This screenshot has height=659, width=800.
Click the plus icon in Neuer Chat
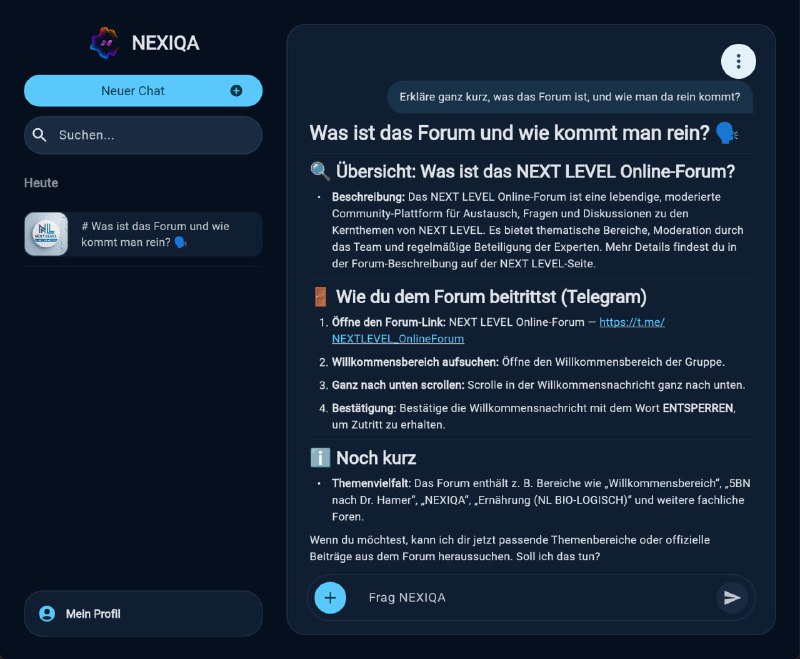point(236,91)
